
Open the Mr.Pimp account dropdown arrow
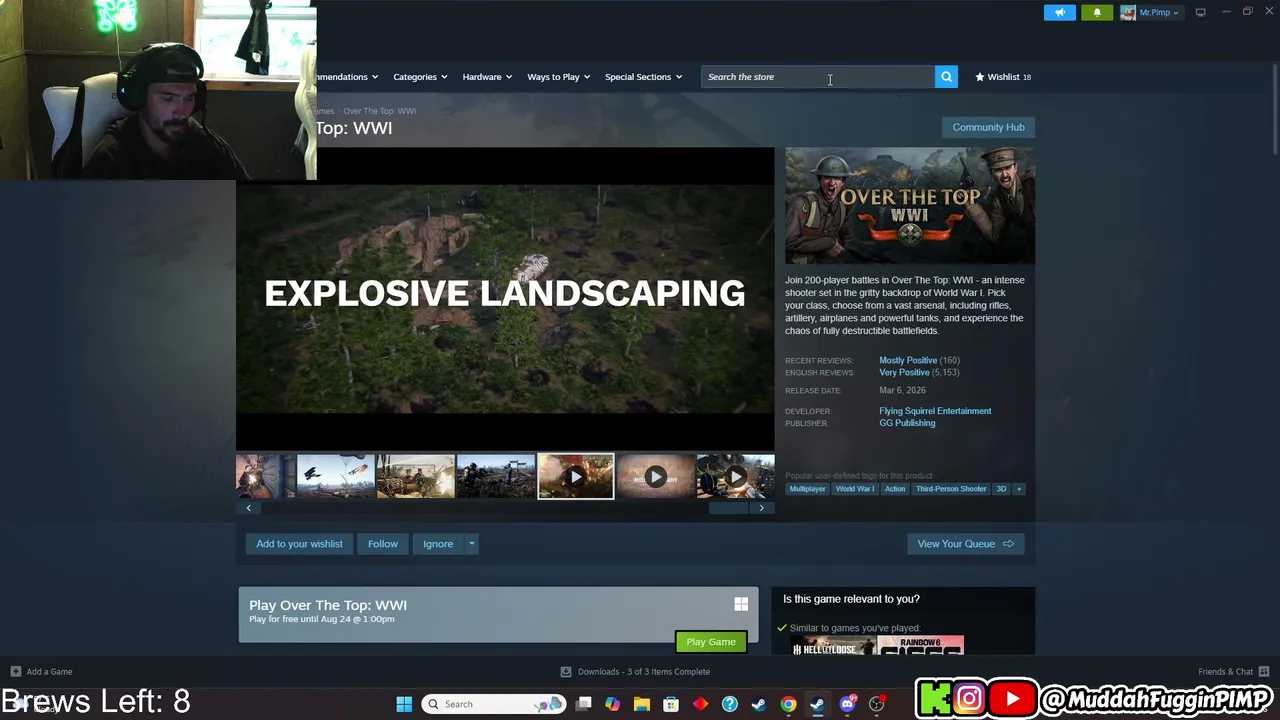1176,13
